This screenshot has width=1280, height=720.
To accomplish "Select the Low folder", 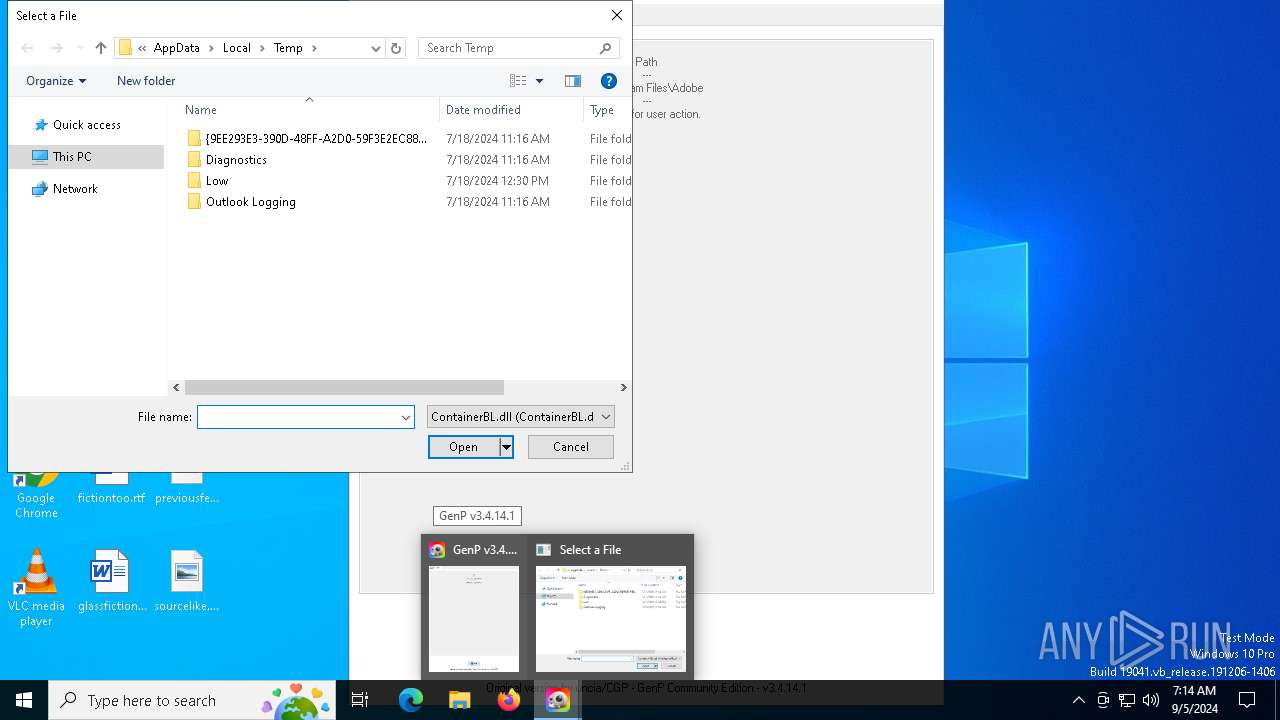I will point(217,181).
